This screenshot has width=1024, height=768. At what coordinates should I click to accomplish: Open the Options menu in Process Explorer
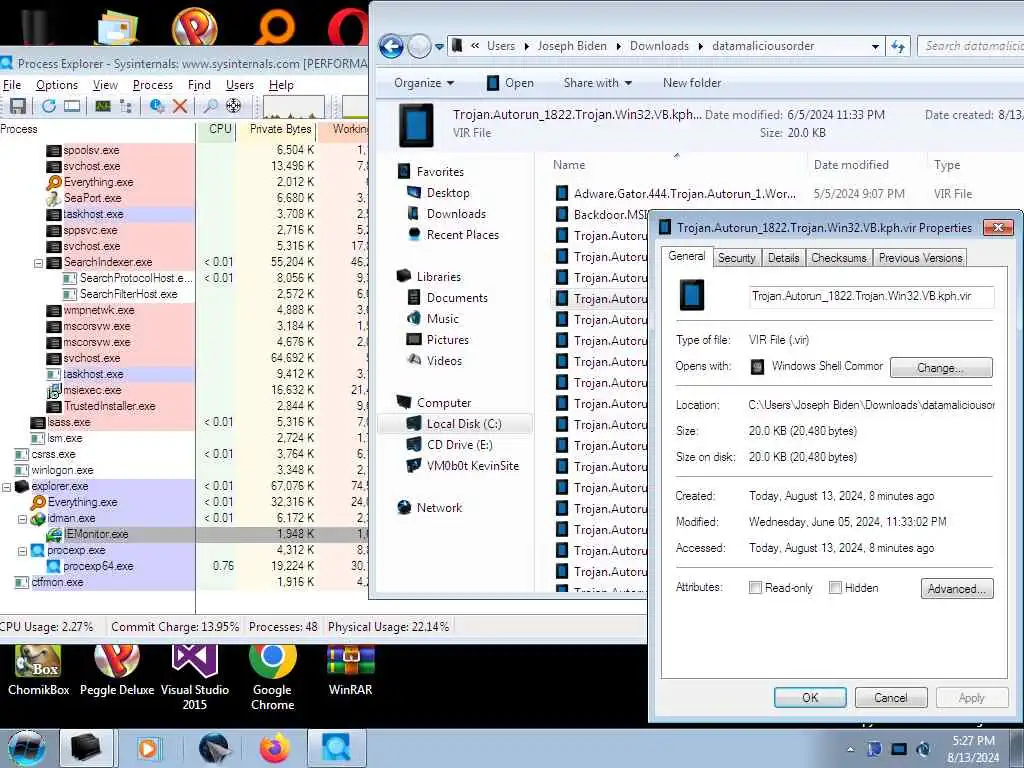(x=57, y=85)
